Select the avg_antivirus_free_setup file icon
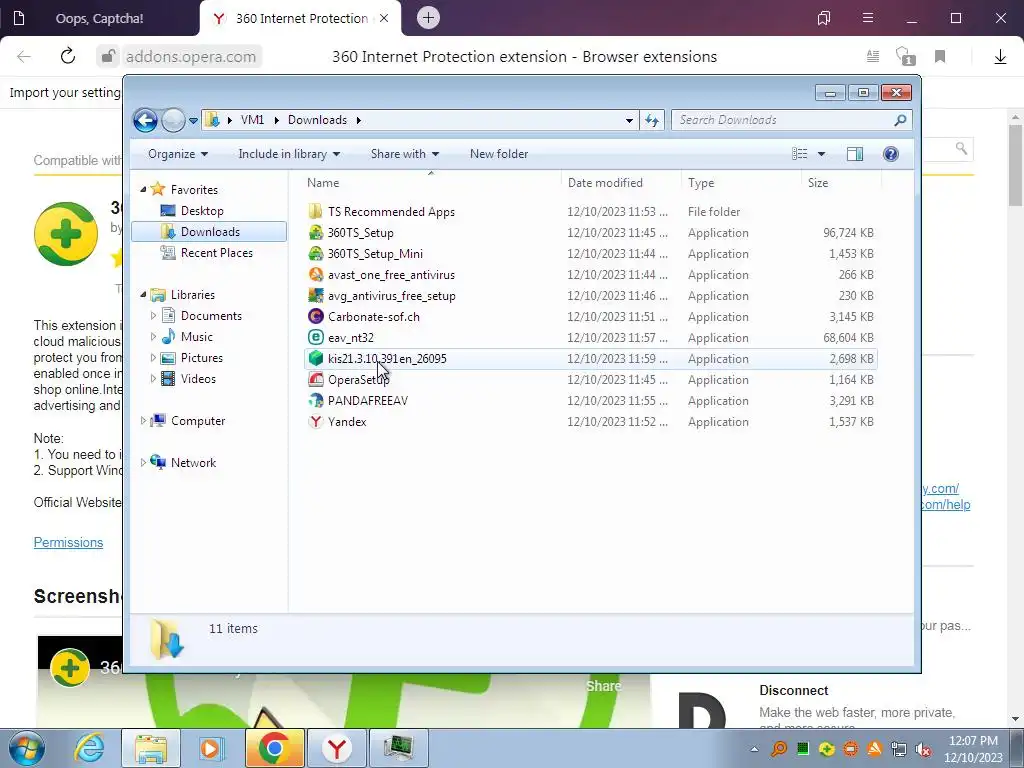Viewport: 1024px width, 768px height. [316, 295]
